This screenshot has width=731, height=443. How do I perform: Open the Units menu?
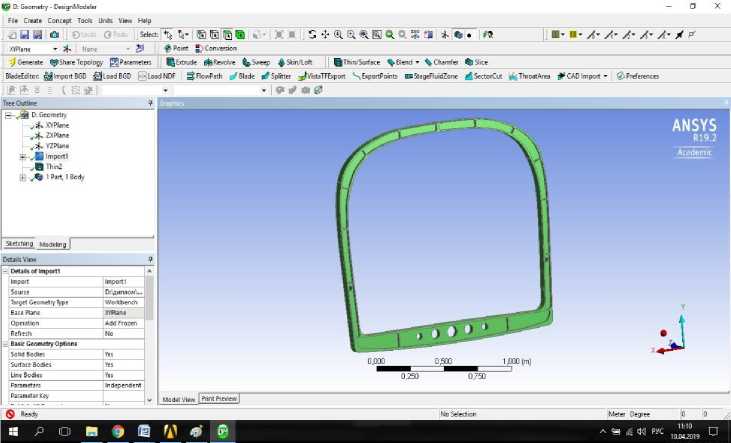[105, 21]
